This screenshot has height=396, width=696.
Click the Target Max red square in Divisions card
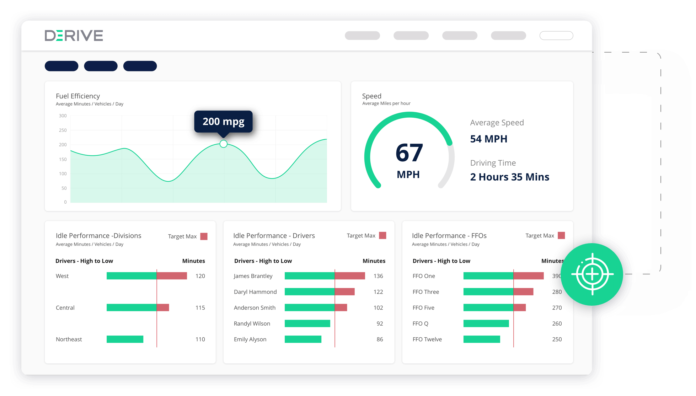tap(204, 236)
